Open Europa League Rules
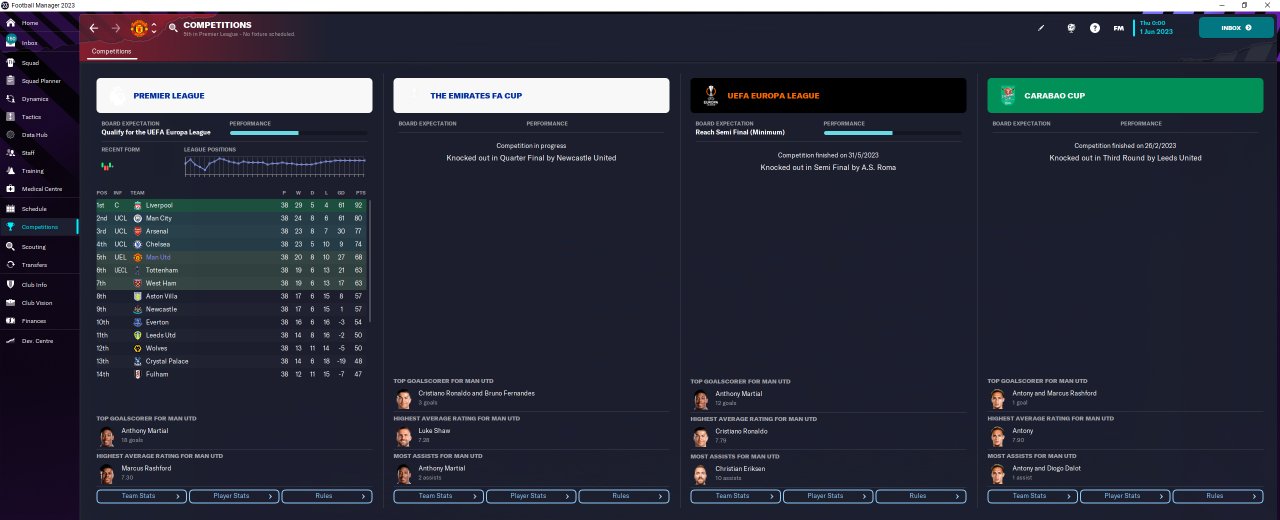The image size is (1280, 520). click(x=920, y=496)
